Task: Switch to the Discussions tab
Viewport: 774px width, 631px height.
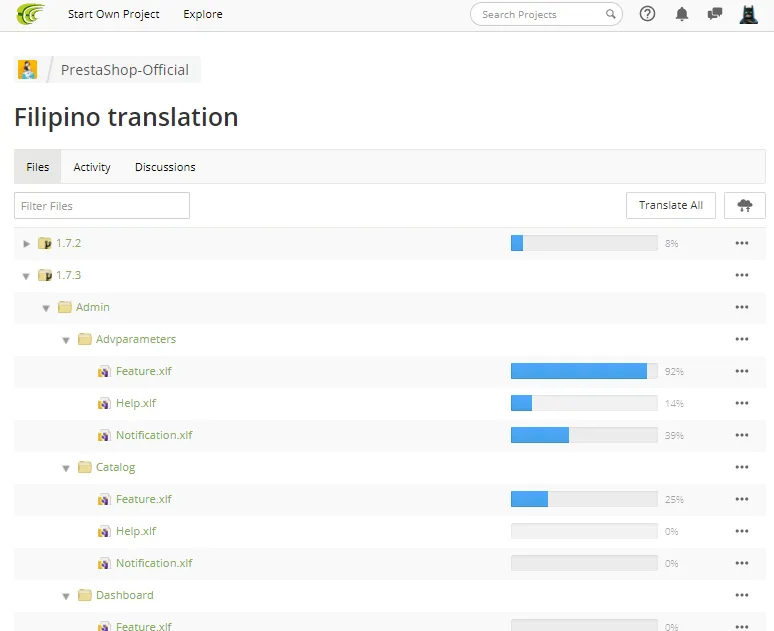Action: coord(165,167)
